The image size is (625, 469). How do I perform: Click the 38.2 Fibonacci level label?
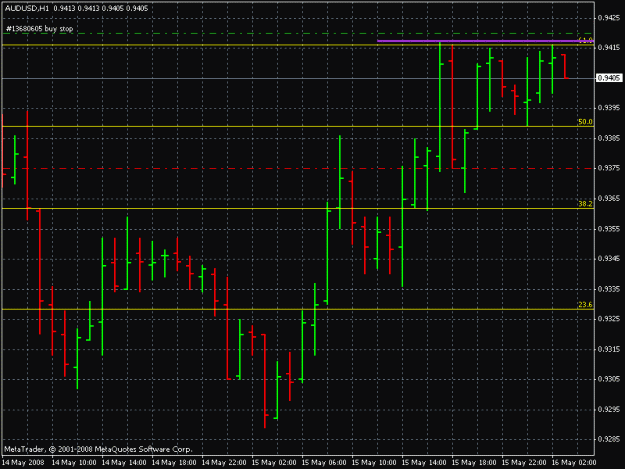(585, 204)
